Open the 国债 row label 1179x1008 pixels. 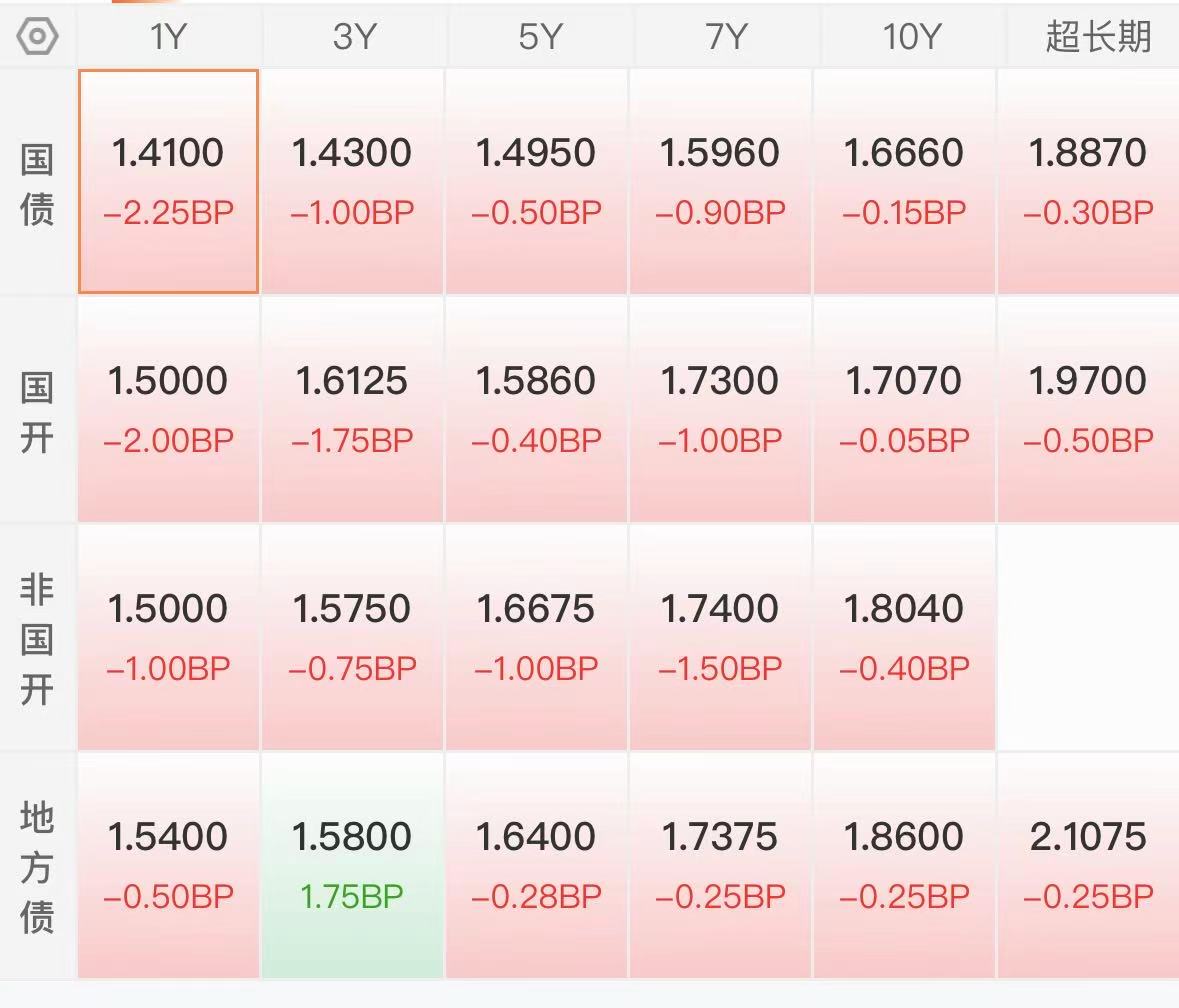[37, 185]
